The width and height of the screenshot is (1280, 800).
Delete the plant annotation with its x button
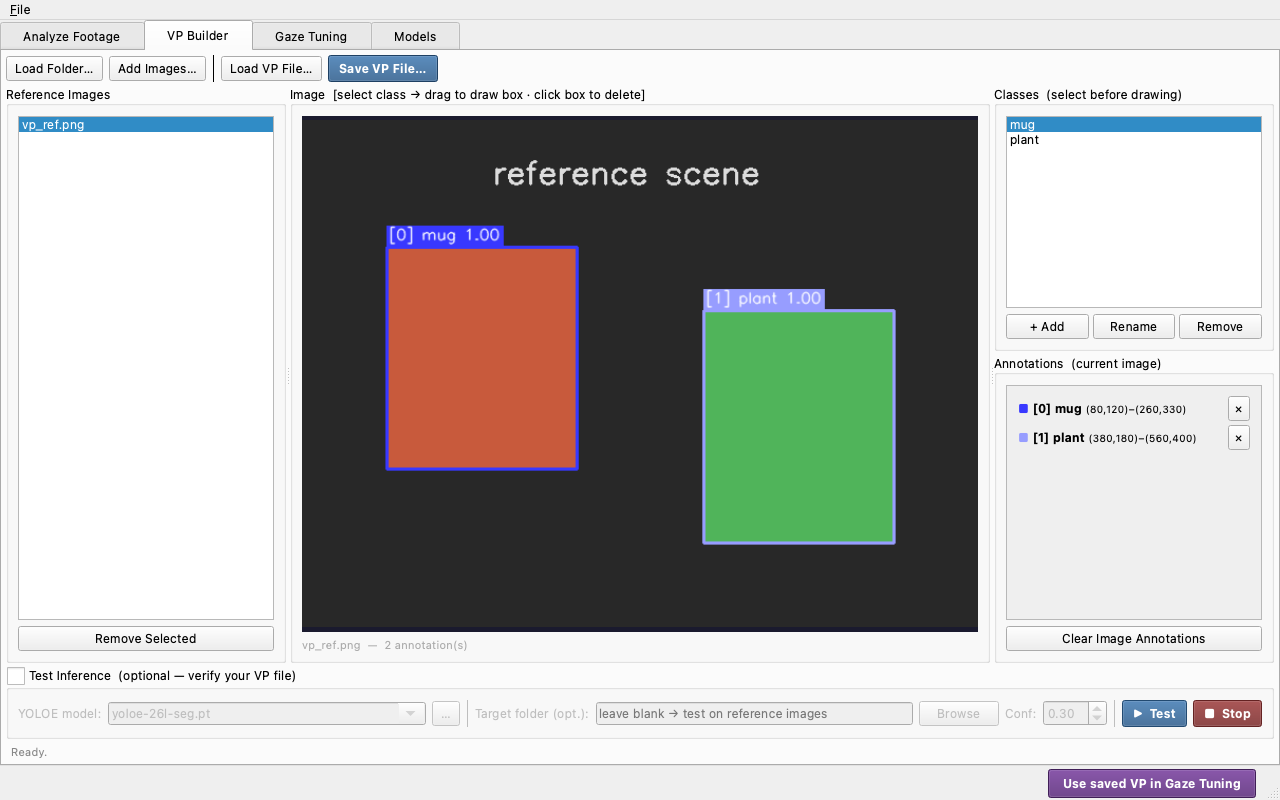(1238, 438)
